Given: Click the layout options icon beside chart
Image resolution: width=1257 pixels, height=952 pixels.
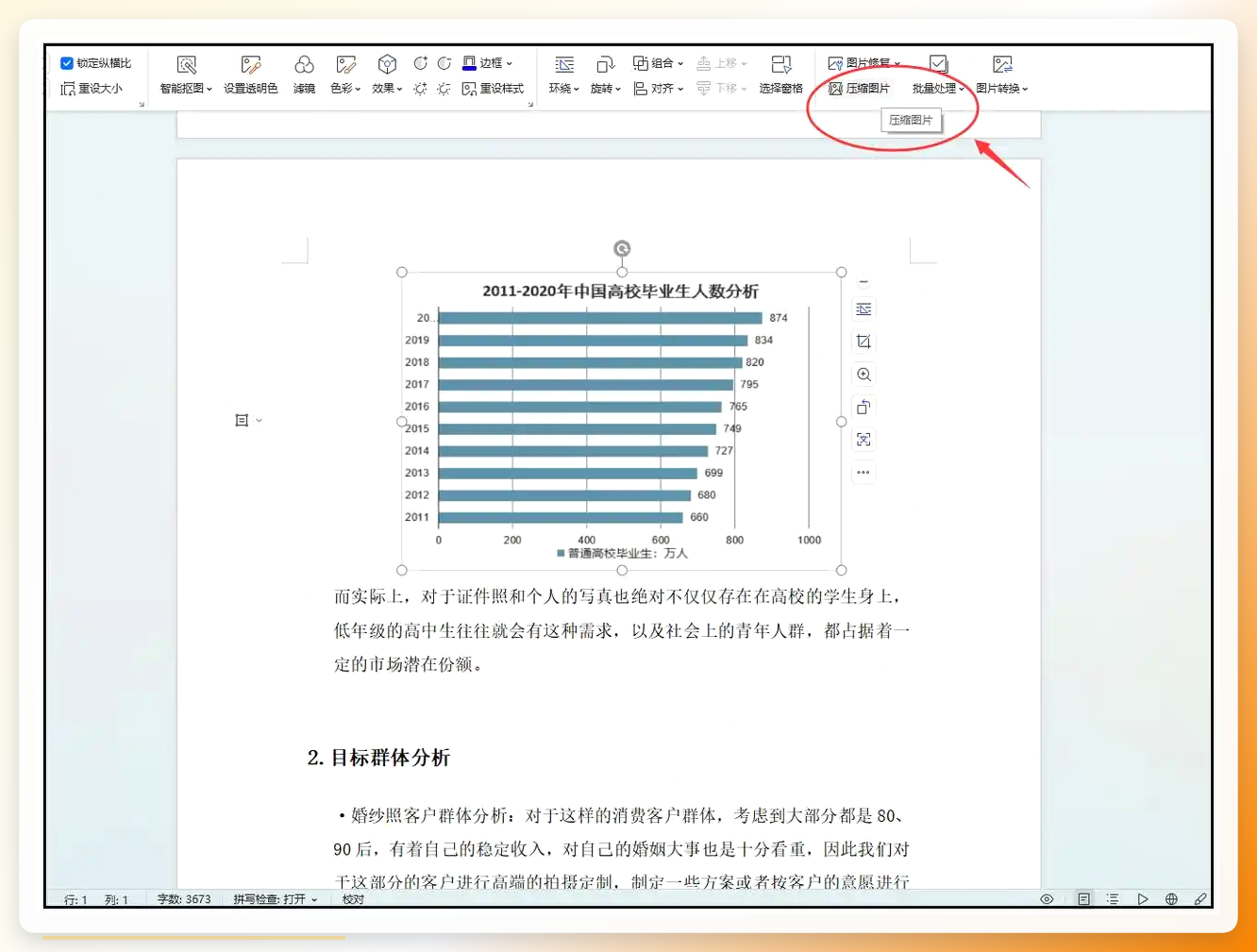Looking at the screenshot, I should click(863, 309).
